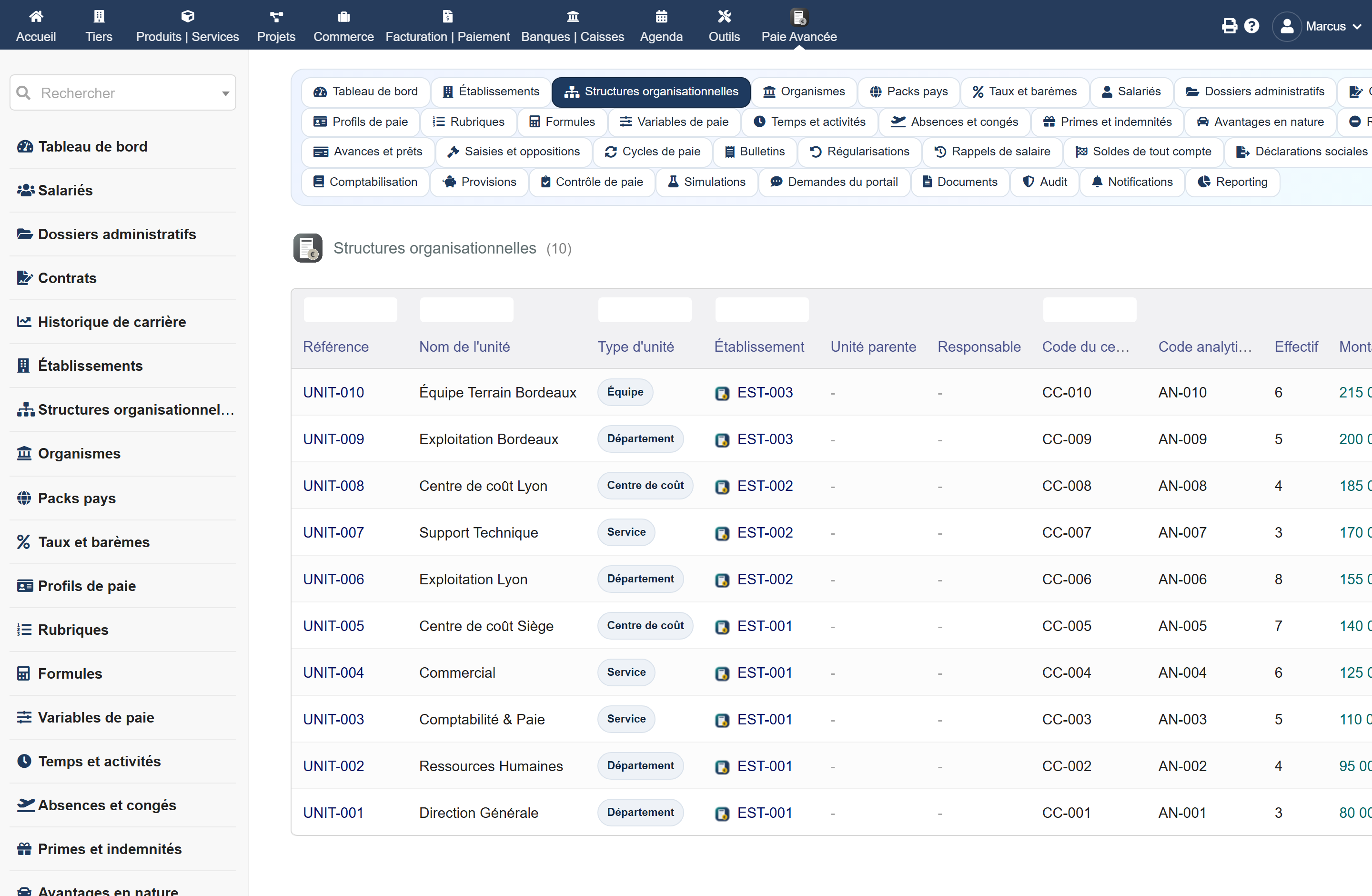The height and width of the screenshot is (896, 1372).
Task: Select the Bulletins tab
Action: [x=755, y=152]
